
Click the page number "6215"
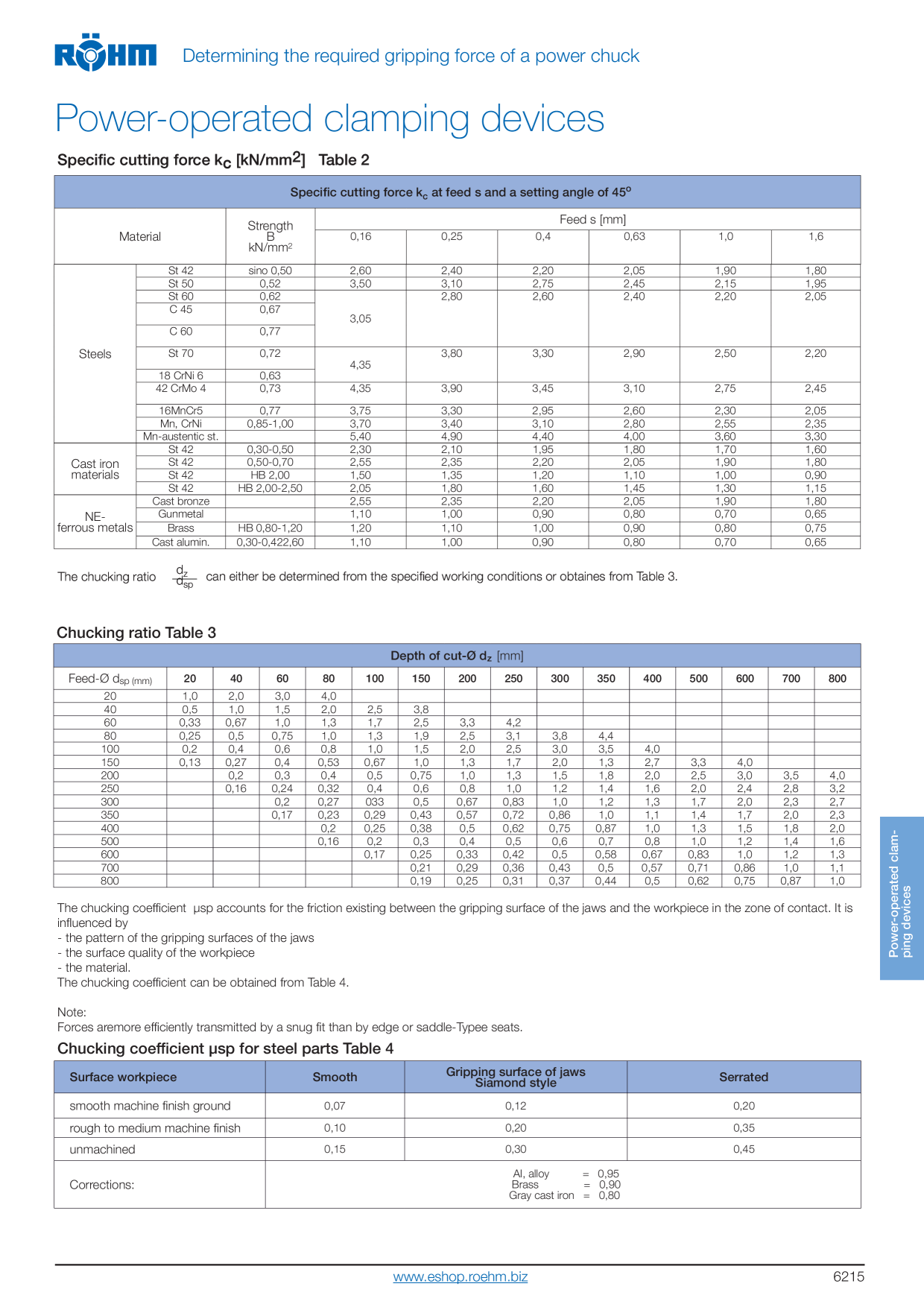(849, 1276)
